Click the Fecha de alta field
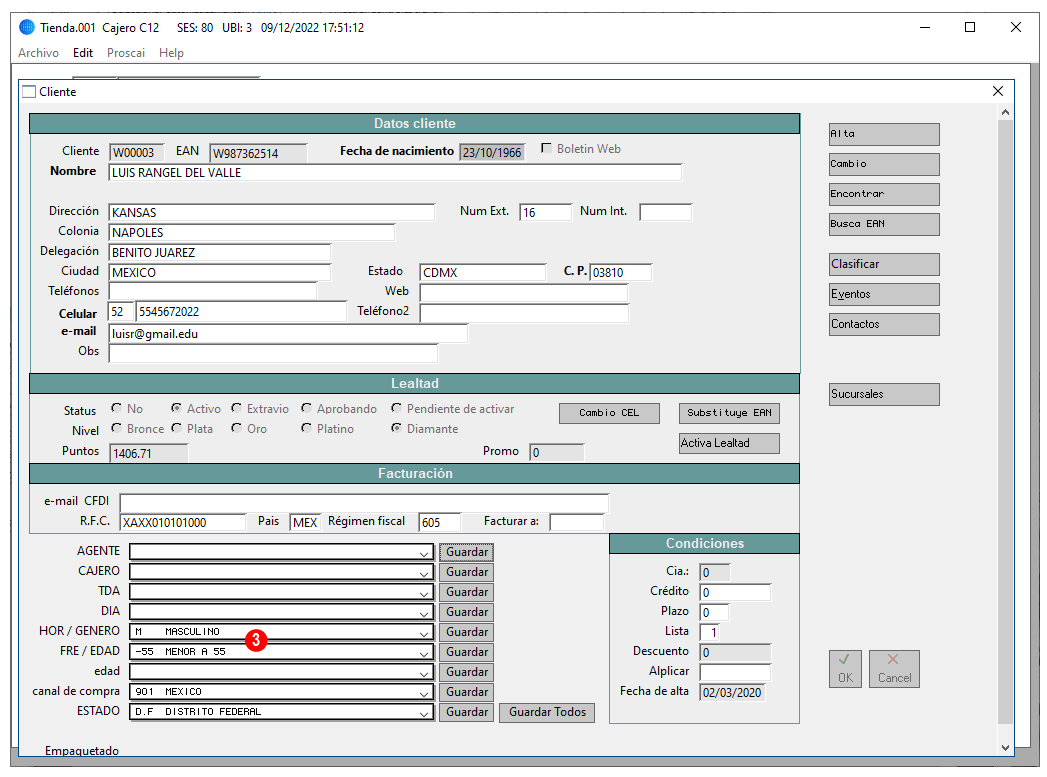Screen dimensions: 1047x777 coord(732,692)
